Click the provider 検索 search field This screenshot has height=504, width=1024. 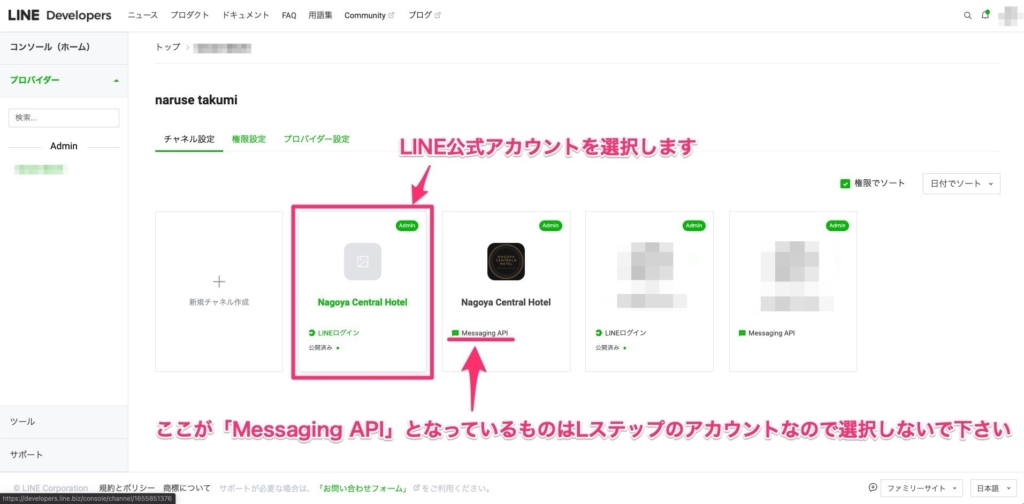(64, 118)
